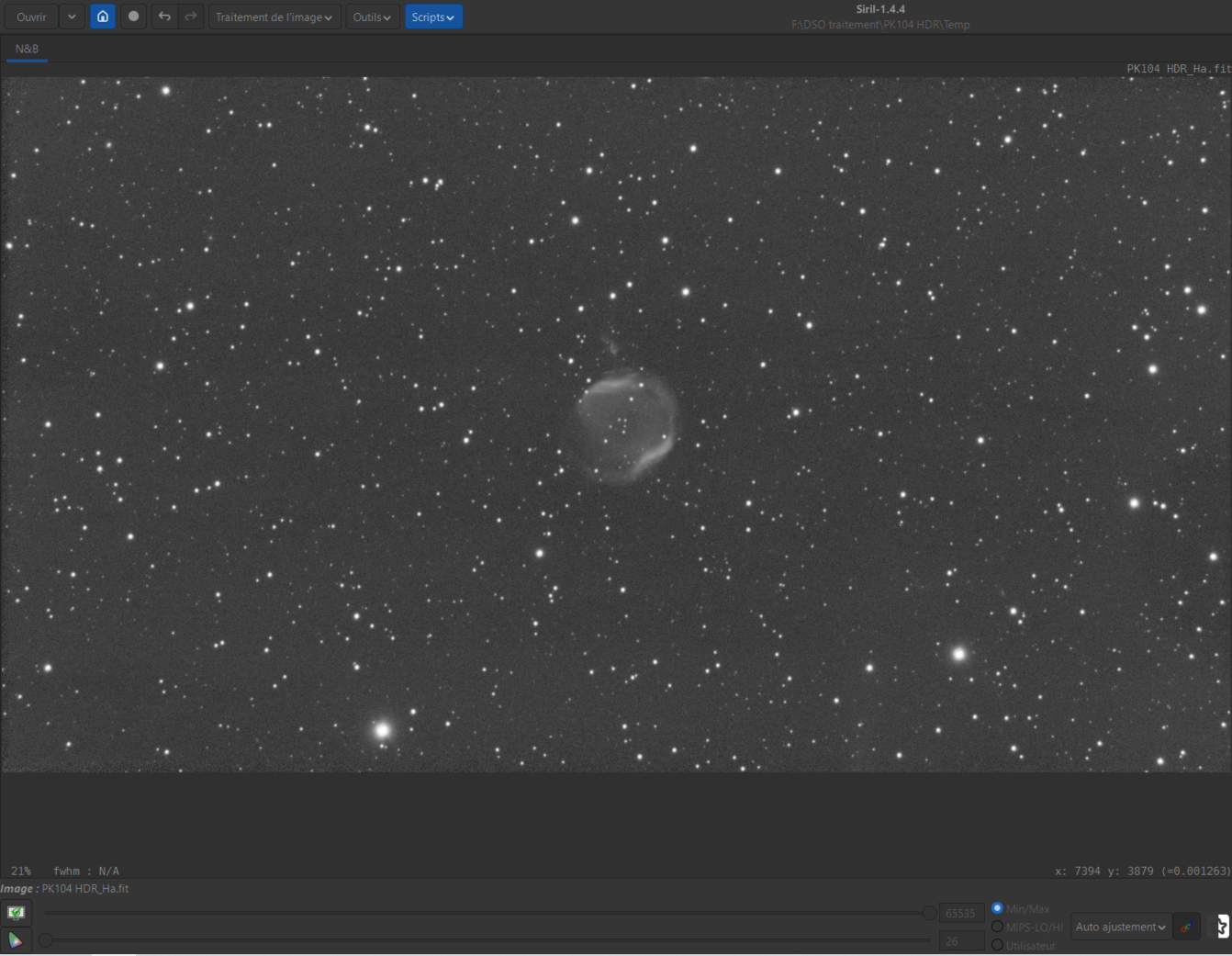
Task: Open the Auto ajustement dropdown
Action: 1121,927
